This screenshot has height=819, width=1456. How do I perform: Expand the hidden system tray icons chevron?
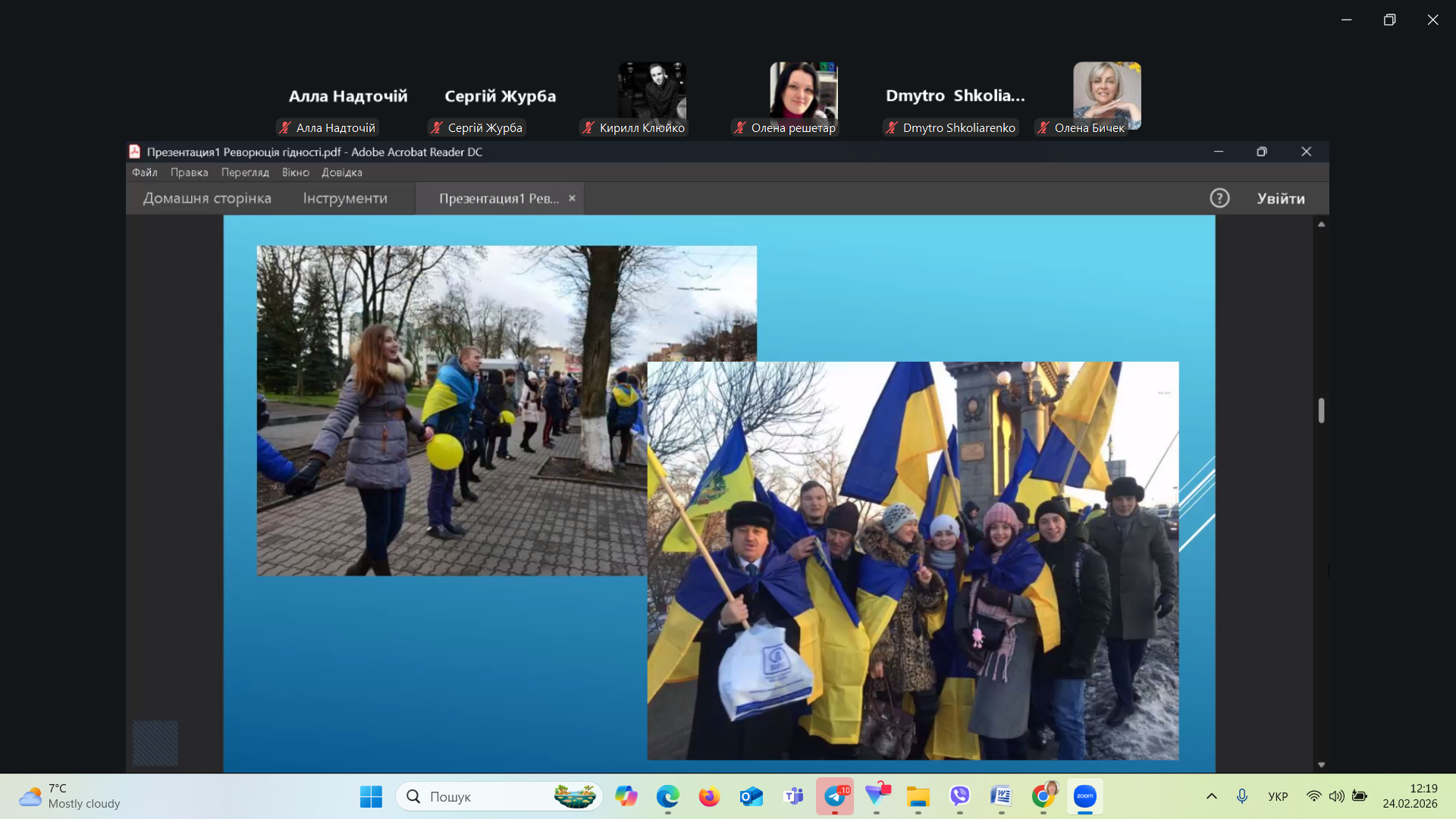coord(1212,796)
